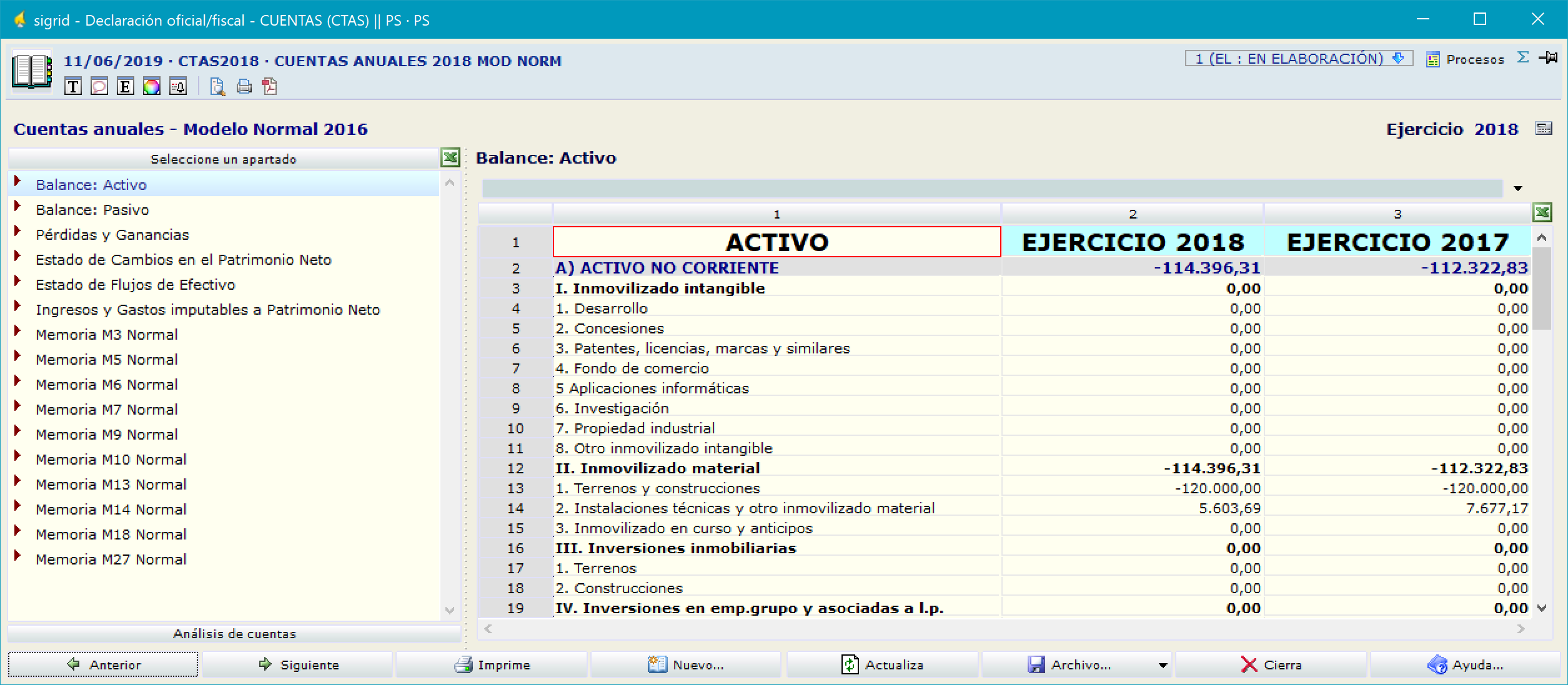Open the T text notes icon
This screenshot has width=1568, height=685.
72,86
